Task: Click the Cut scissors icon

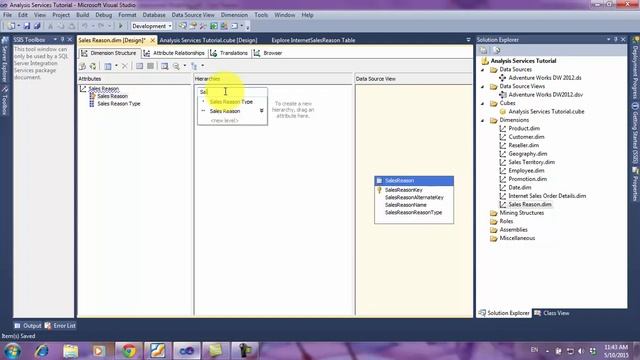Action: (x=51, y=26)
